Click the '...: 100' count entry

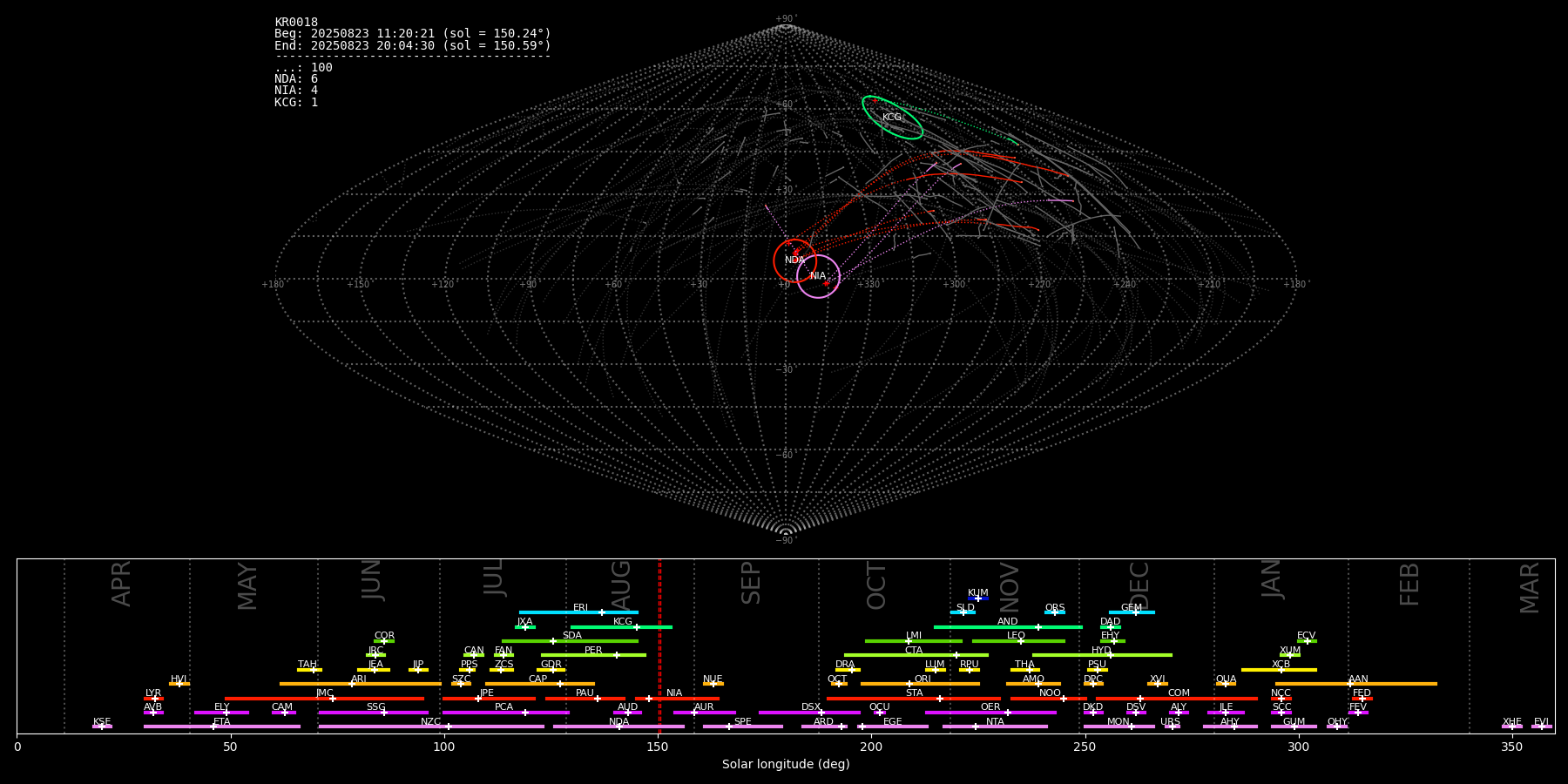[x=303, y=68]
